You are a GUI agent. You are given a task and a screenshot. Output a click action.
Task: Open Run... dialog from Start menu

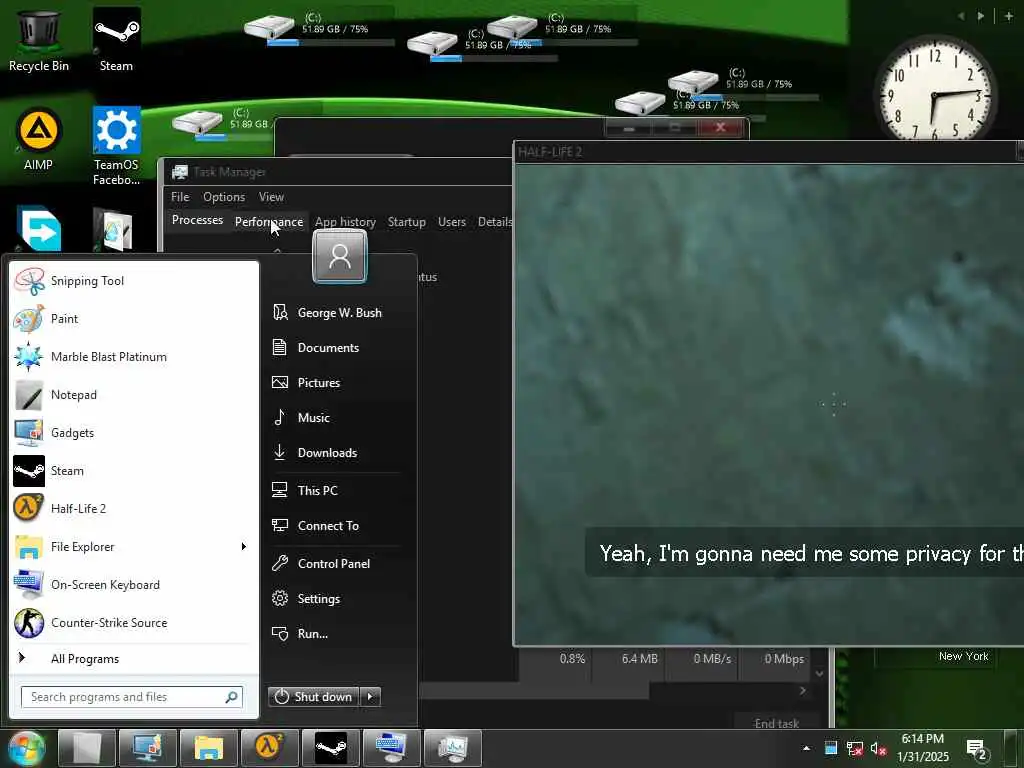(x=335, y=634)
